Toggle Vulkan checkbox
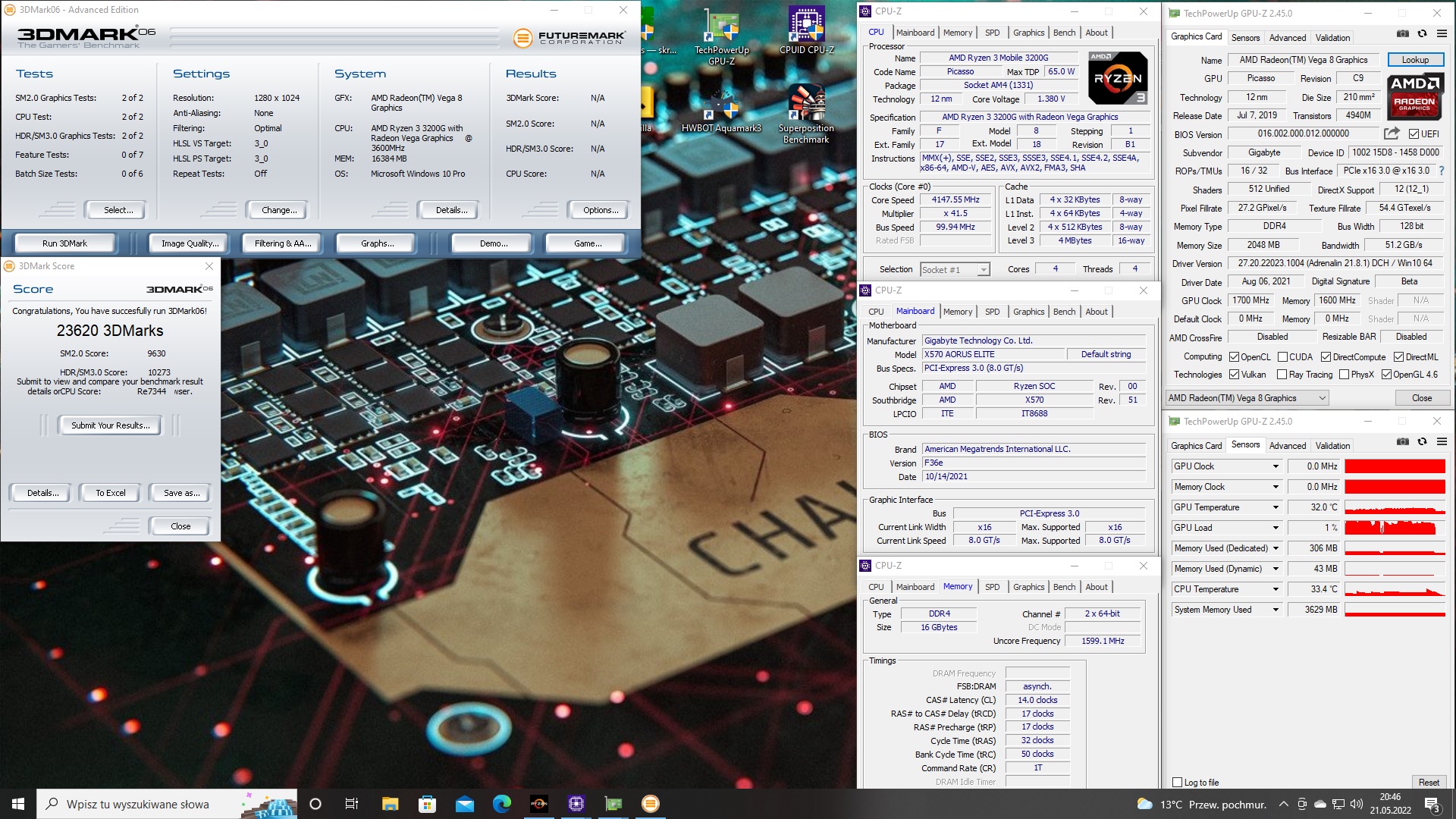 click(x=1234, y=375)
